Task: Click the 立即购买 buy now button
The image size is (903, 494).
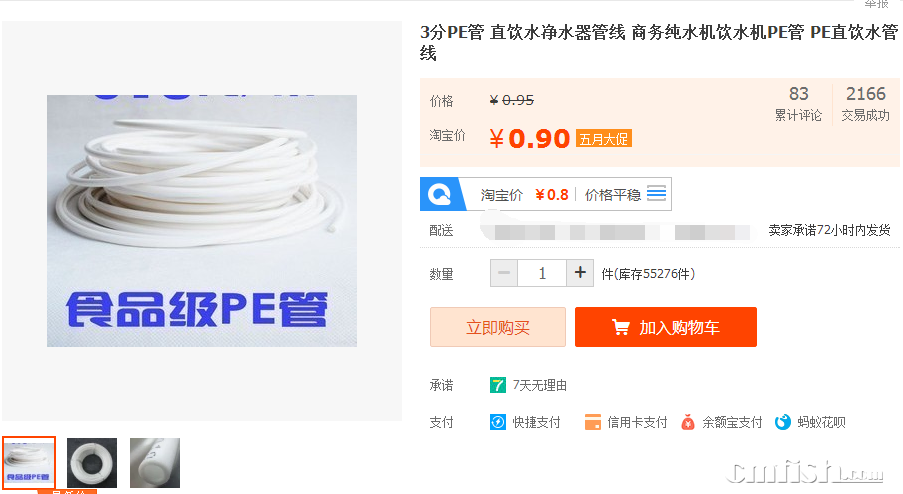Action: (498, 327)
